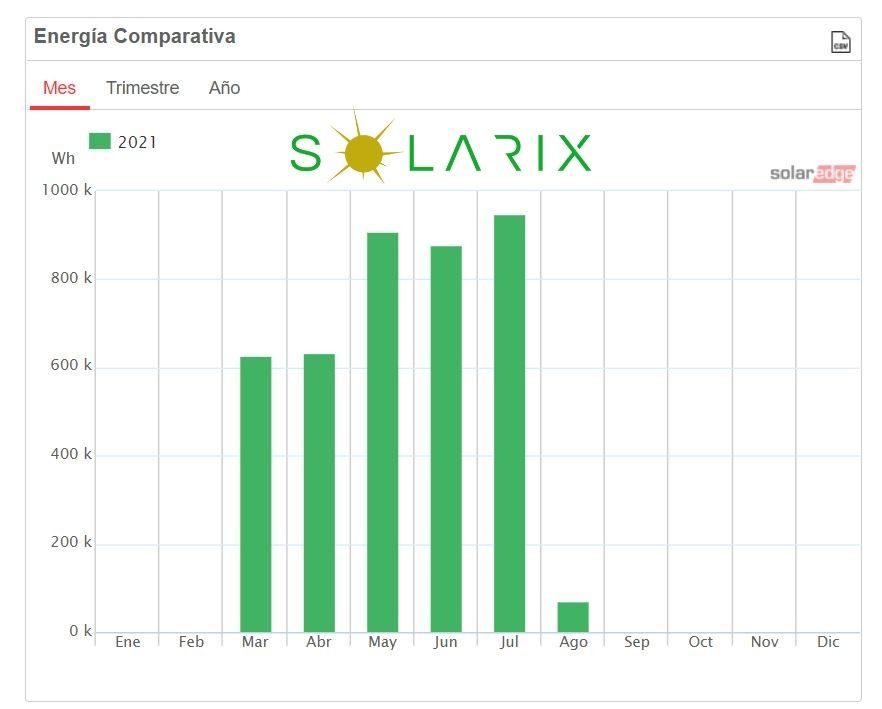Pick the June energy bar
Viewport: 882px width, 709px height.
[x=446, y=439]
